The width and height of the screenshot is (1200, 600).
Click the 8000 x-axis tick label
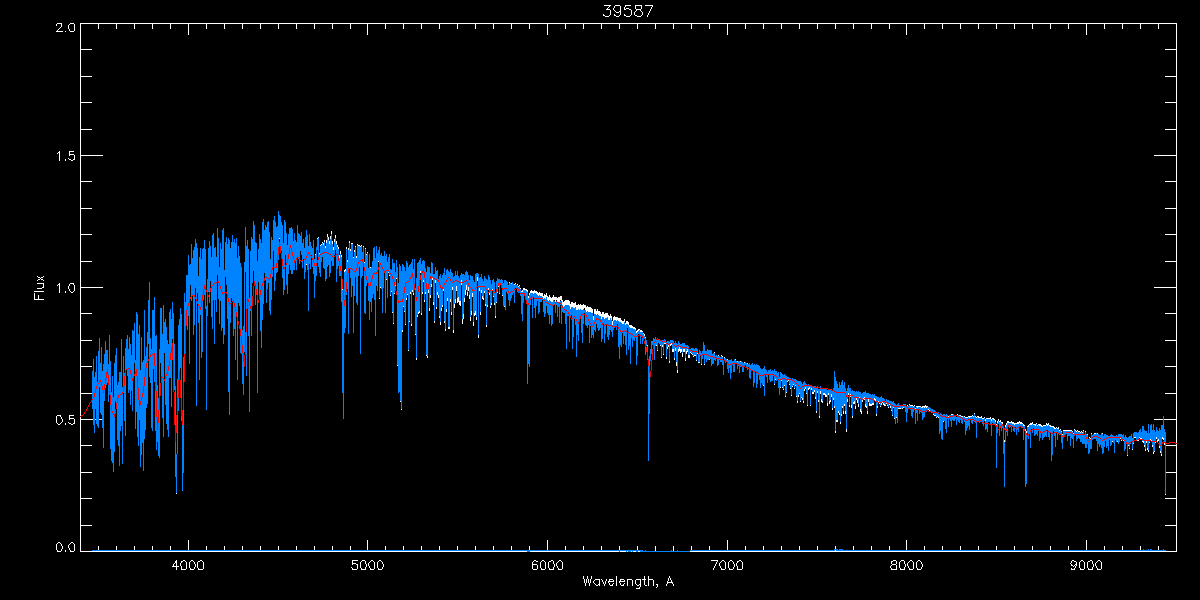(907, 564)
